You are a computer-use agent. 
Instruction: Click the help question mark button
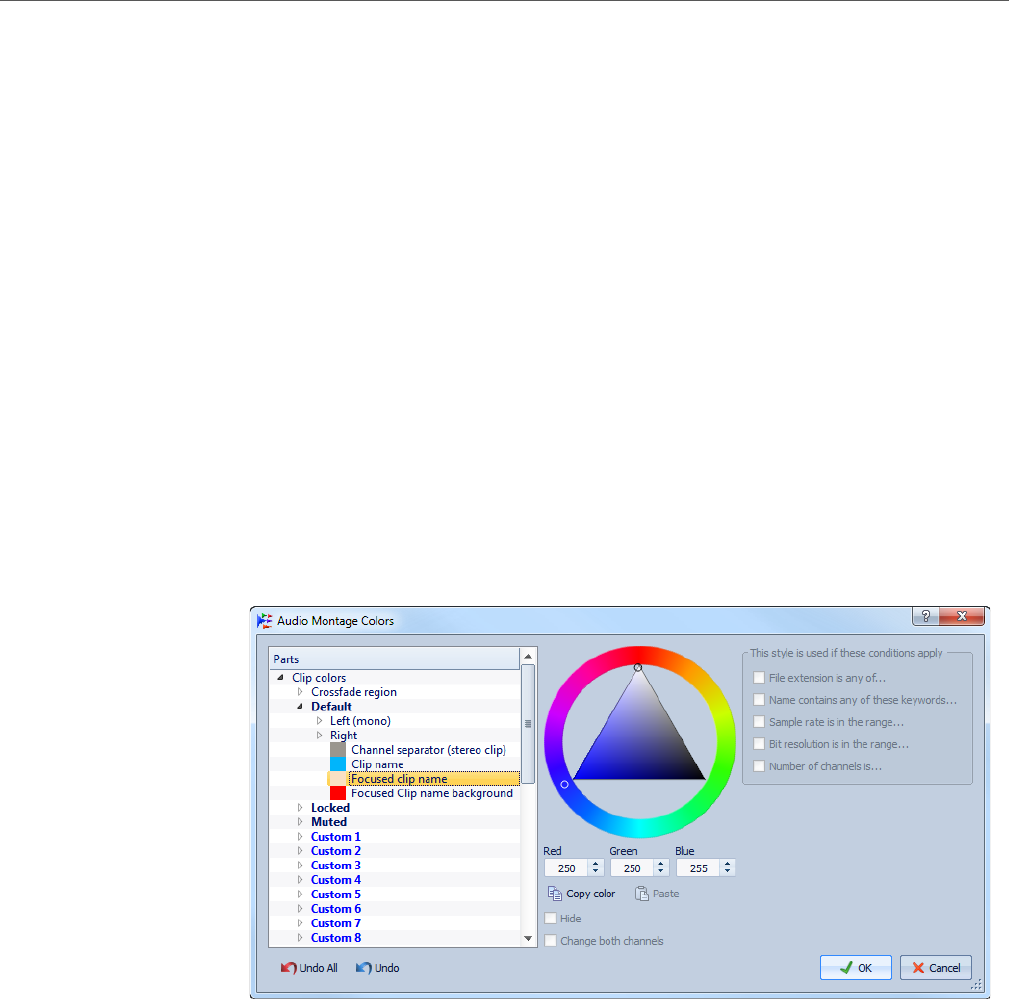click(925, 616)
